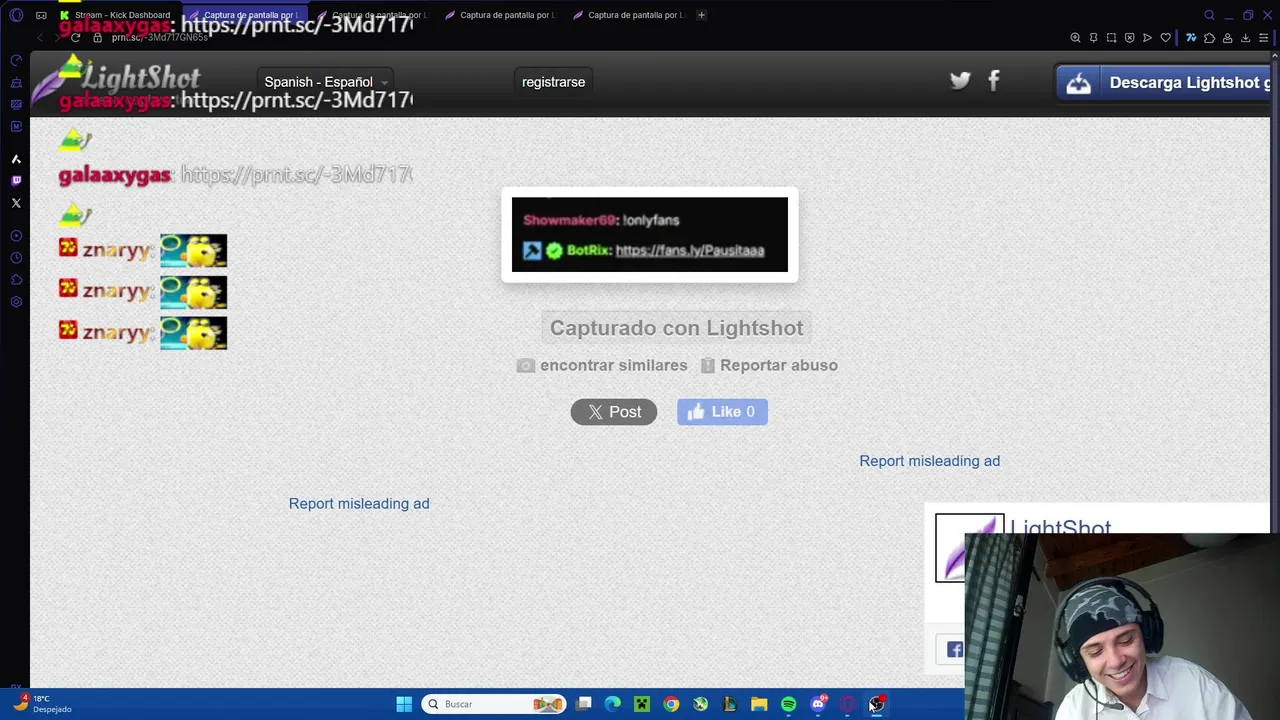Bookmark page with the heart icon
Image resolution: width=1280 pixels, height=720 pixels.
1165,38
